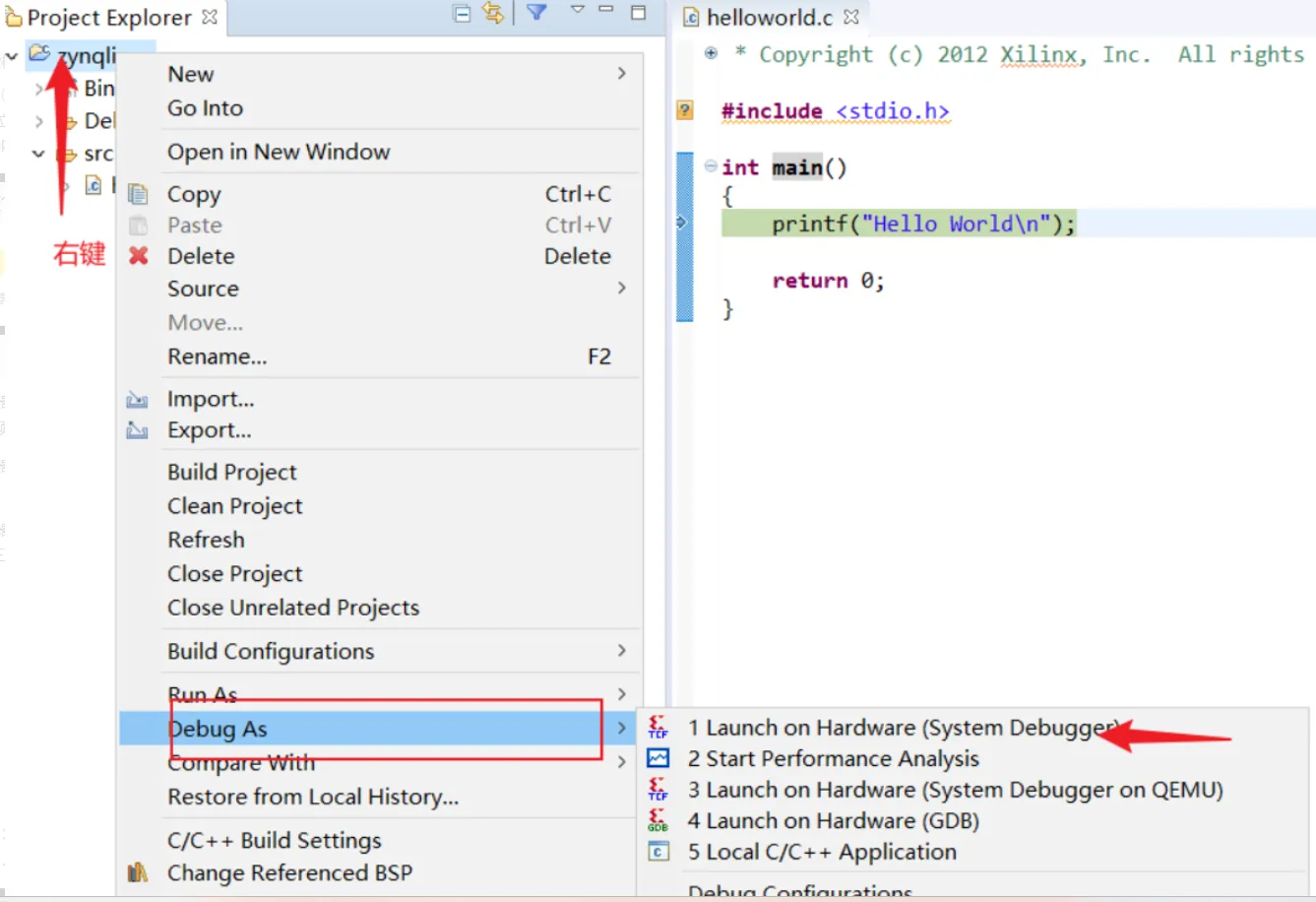Collapse the zynqli project tree node

(12, 56)
